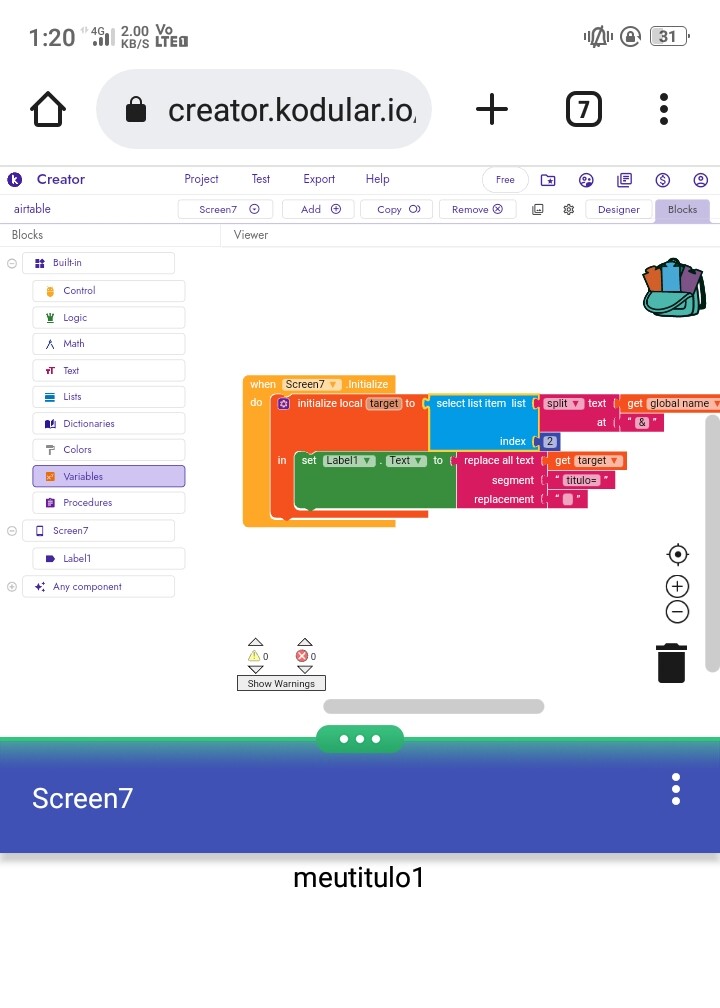Click the Free plan button
720x1008 pixels.
[505, 180]
